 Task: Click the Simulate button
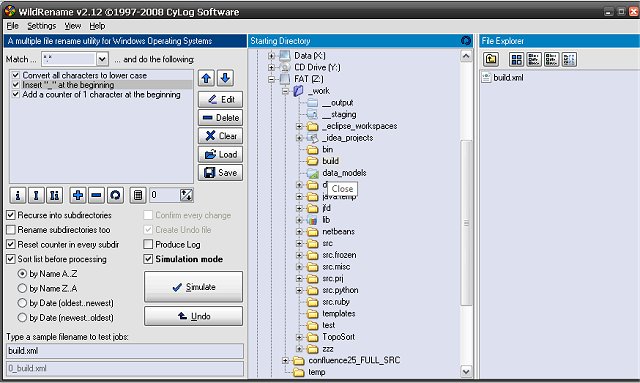(193, 287)
